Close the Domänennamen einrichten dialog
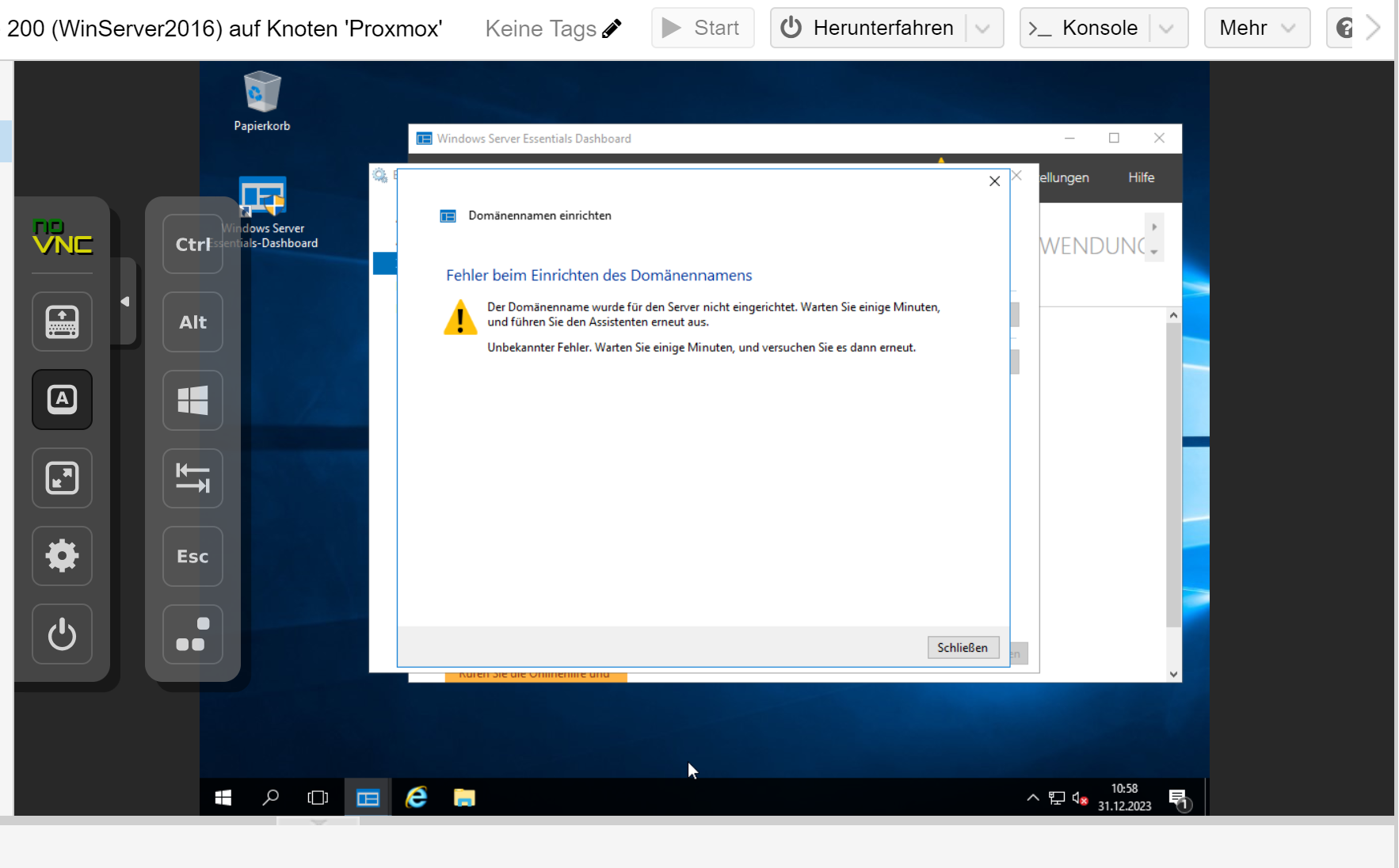The width and height of the screenshot is (1399, 868). [x=995, y=181]
